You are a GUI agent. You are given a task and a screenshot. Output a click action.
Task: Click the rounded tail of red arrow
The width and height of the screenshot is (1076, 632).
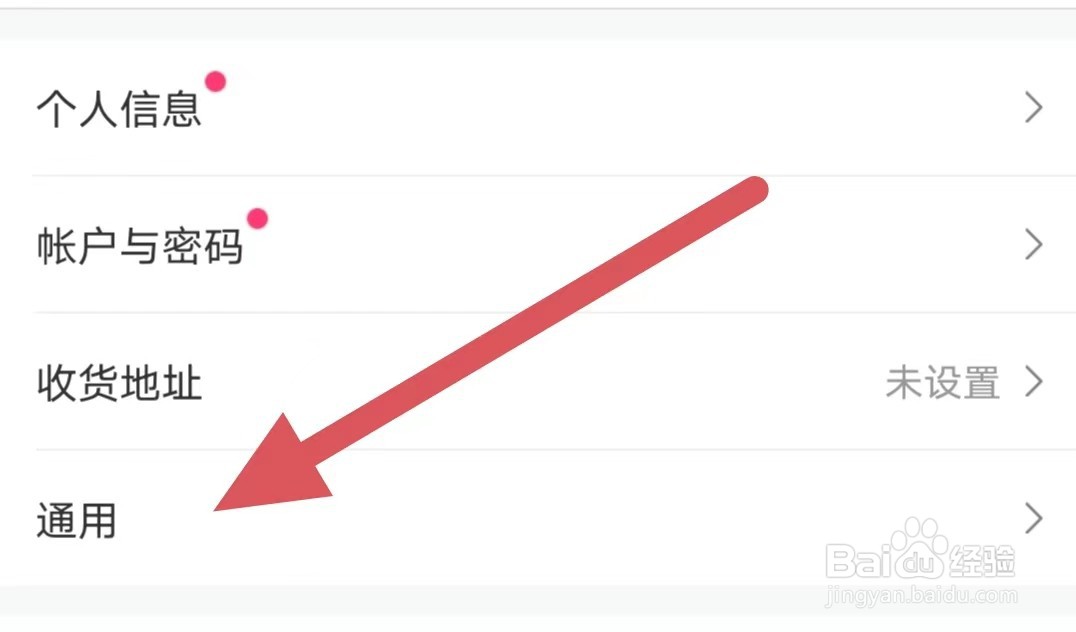[x=753, y=190]
